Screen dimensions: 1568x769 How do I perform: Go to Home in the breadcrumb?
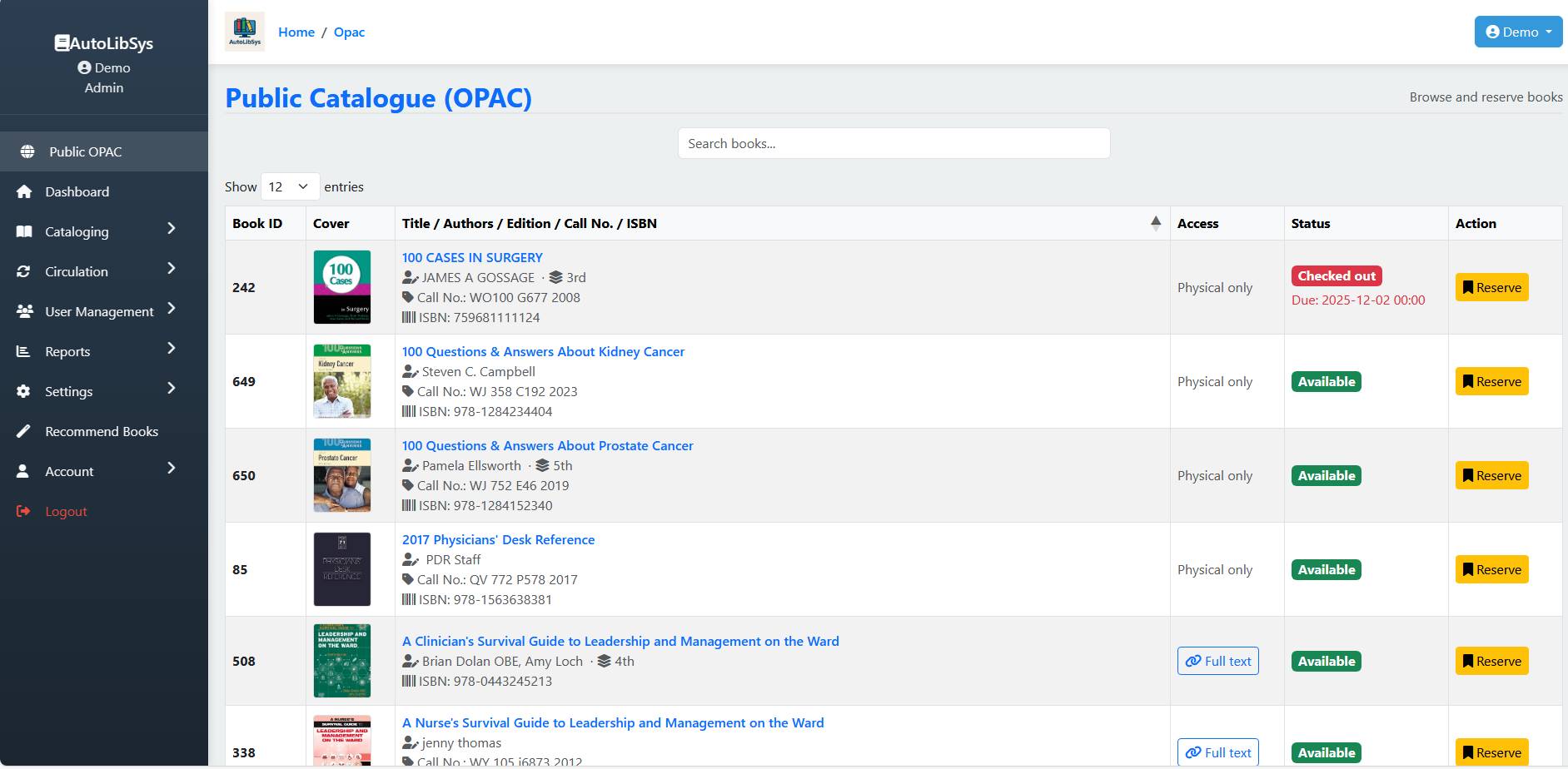pyautogui.click(x=296, y=32)
